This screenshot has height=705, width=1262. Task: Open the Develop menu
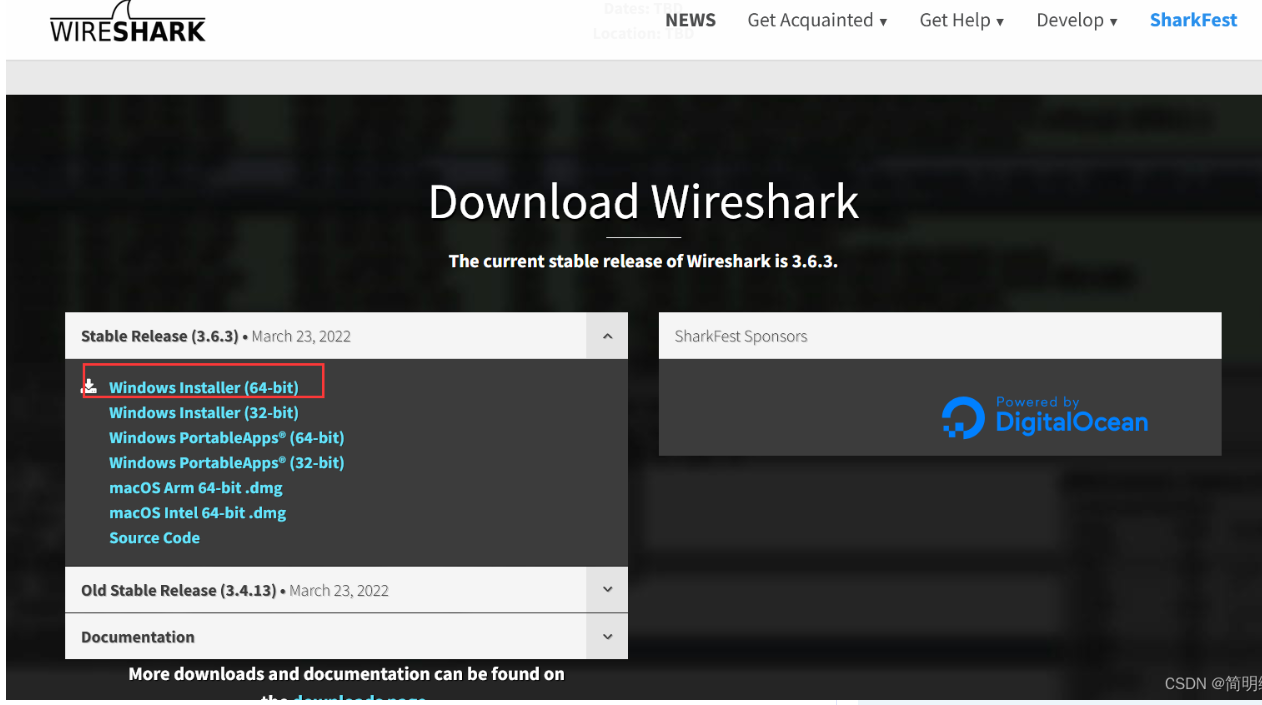click(x=1077, y=20)
